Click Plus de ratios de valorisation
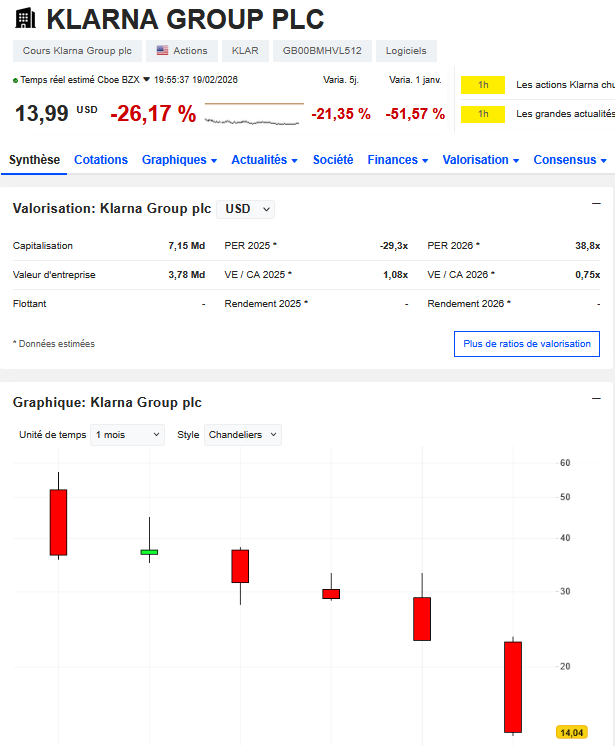The width and height of the screenshot is (615, 746). (x=527, y=344)
